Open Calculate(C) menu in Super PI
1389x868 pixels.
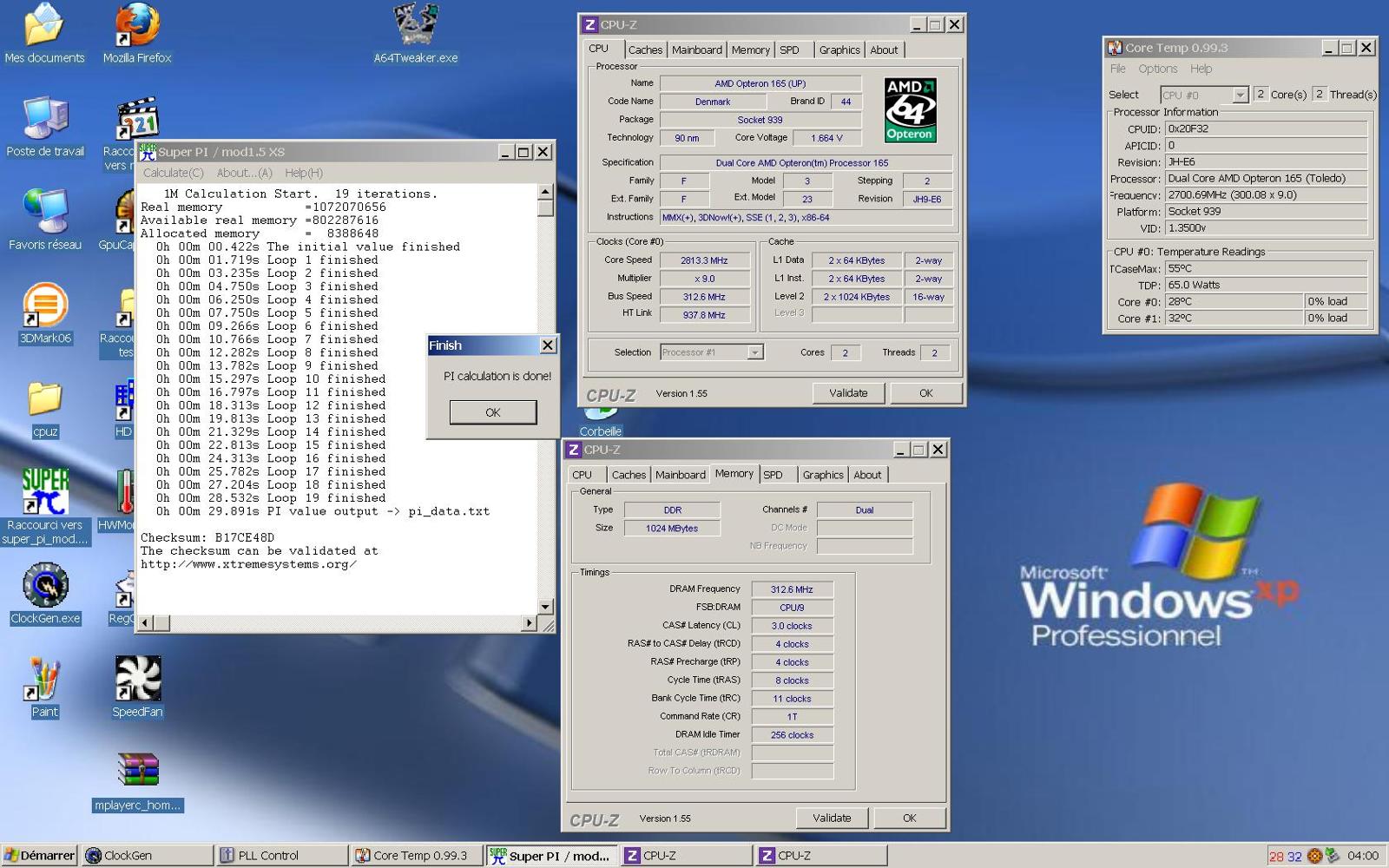click(x=173, y=173)
